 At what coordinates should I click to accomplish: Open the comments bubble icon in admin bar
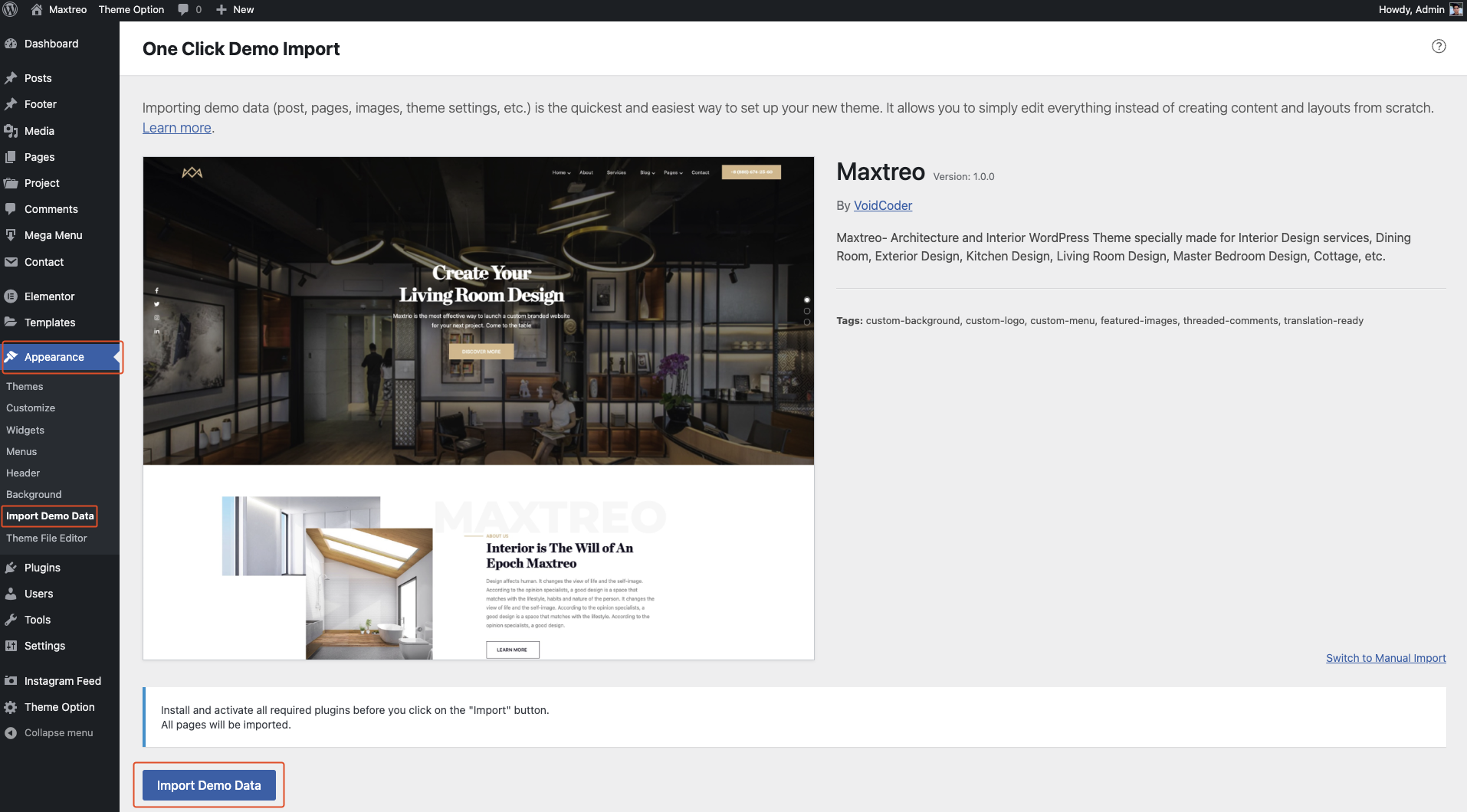pyautogui.click(x=183, y=9)
